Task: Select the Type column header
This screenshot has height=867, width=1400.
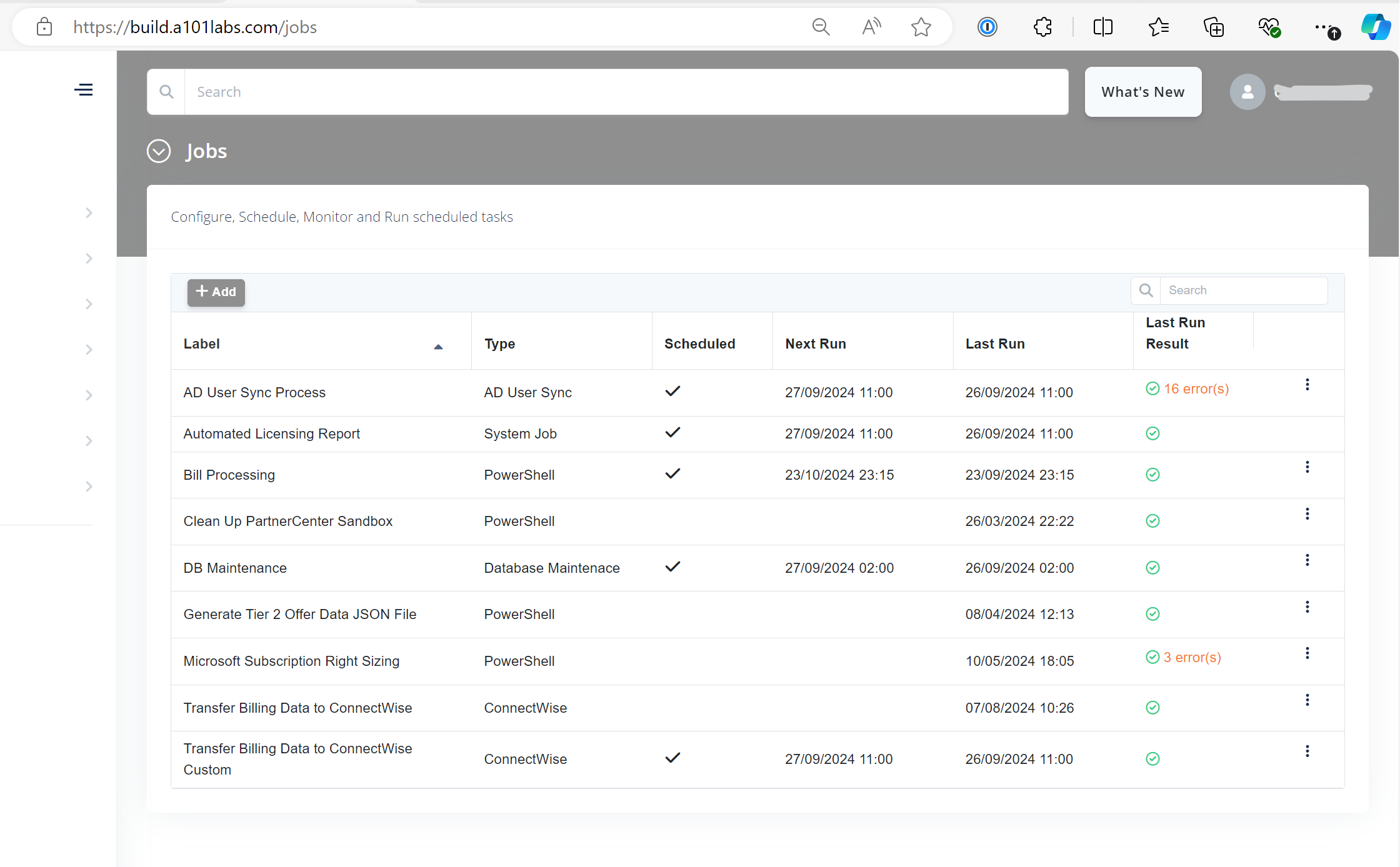Action: [499, 343]
